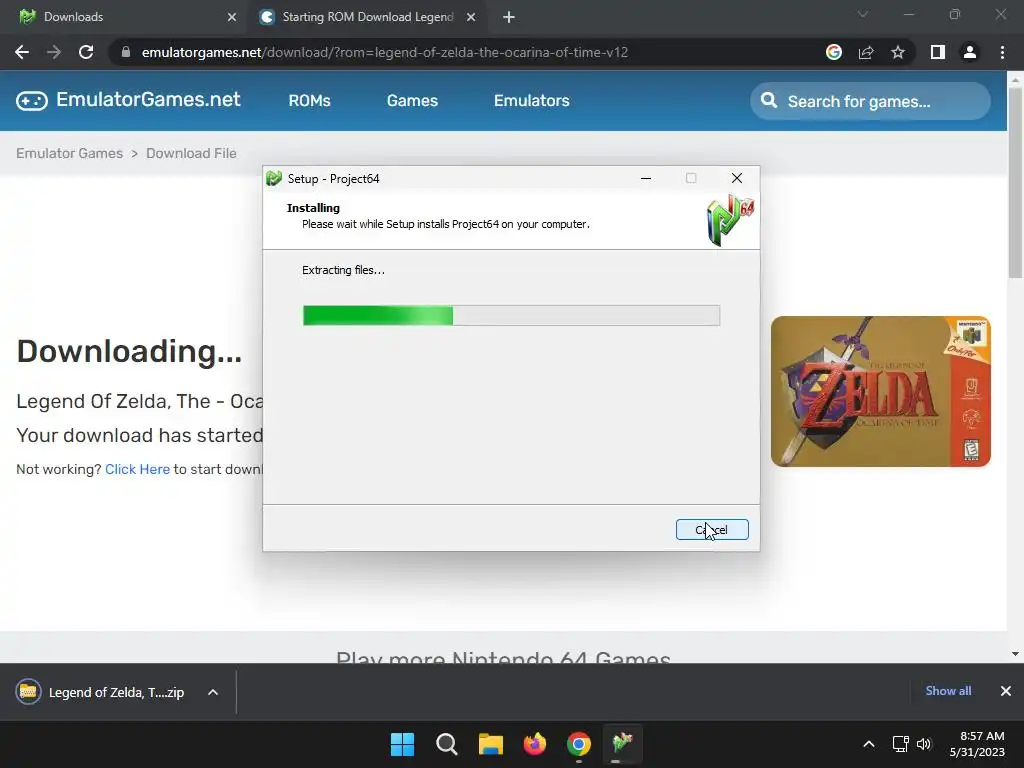Share this page icon
1024x768 pixels.
pos(866,52)
